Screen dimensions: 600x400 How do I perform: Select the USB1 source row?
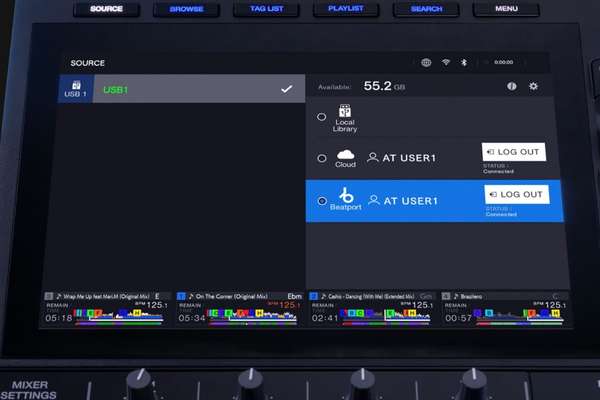(x=182, y=89)
